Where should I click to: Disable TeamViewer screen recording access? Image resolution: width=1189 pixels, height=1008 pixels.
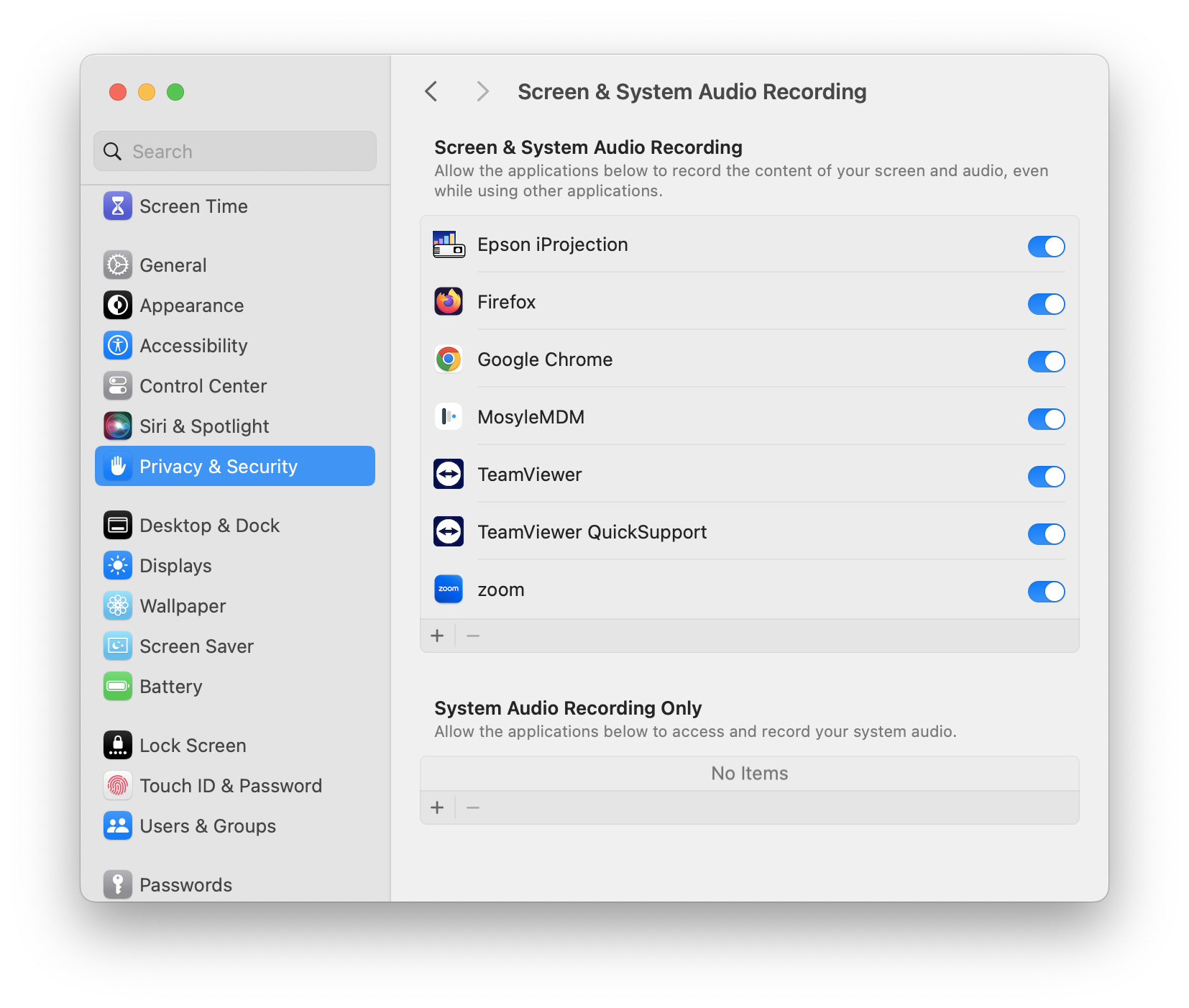pos(1046,477)
